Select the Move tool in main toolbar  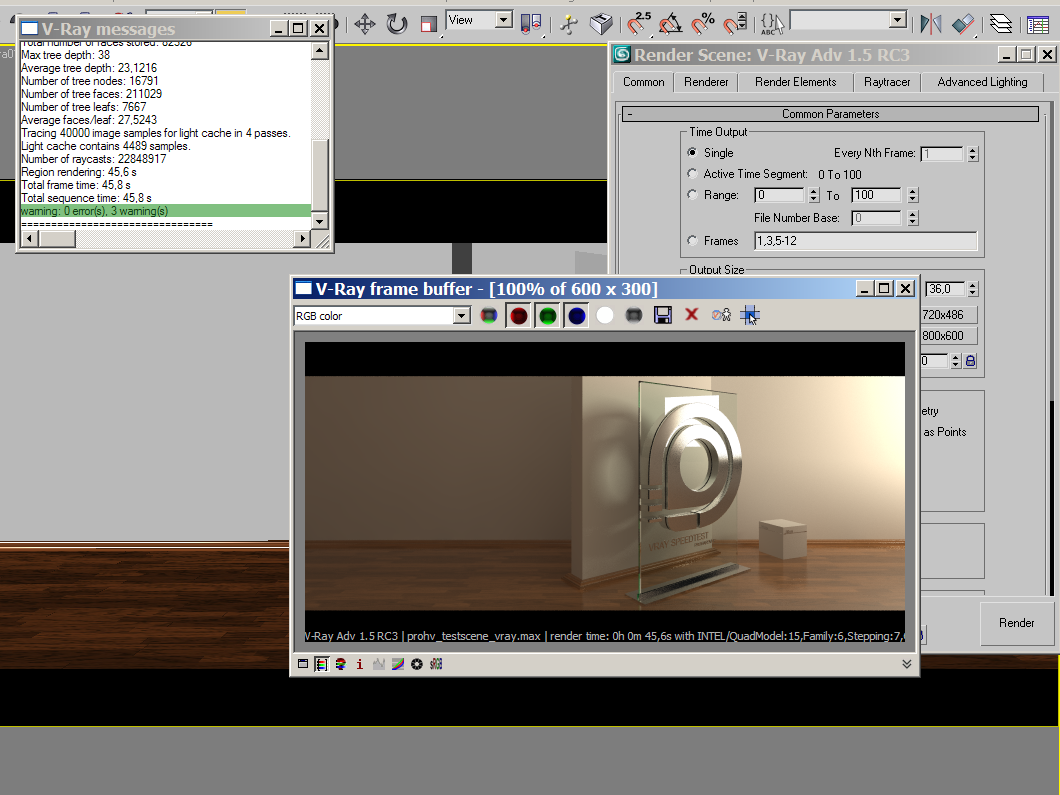[365, 25]
